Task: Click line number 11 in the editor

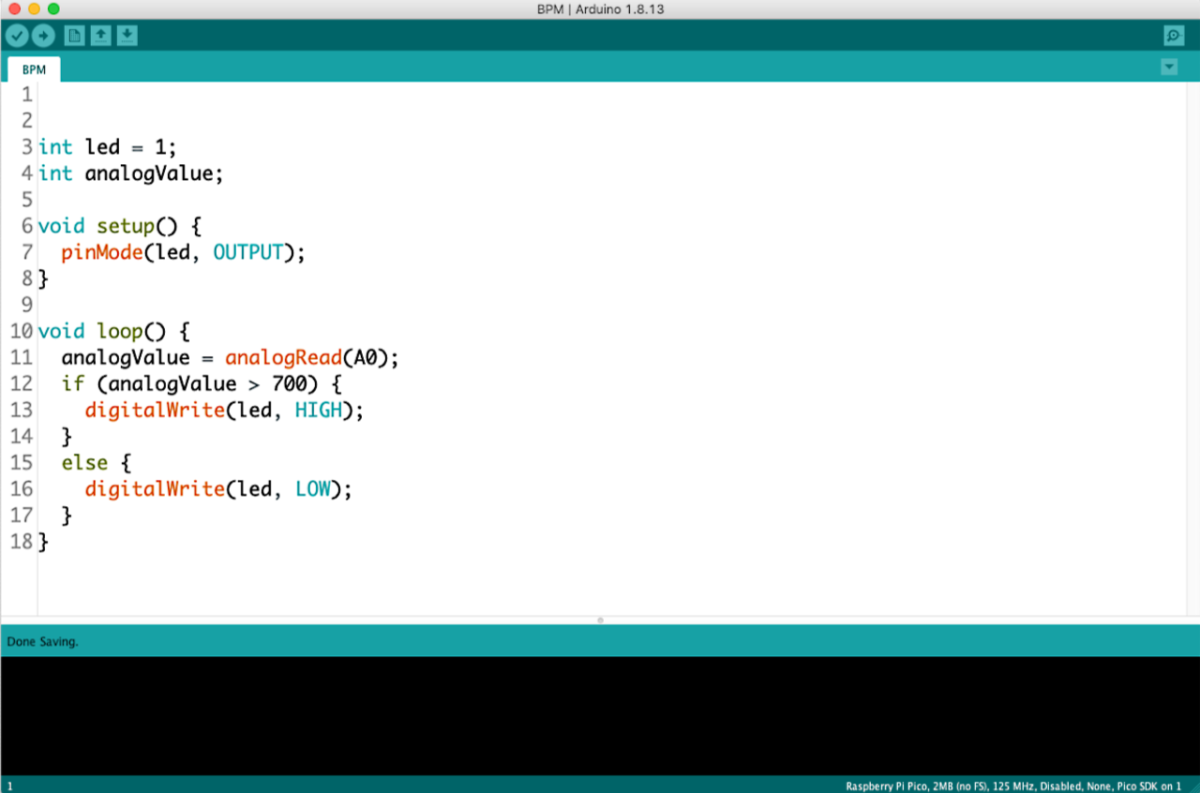Action: [x=21, y=357]
